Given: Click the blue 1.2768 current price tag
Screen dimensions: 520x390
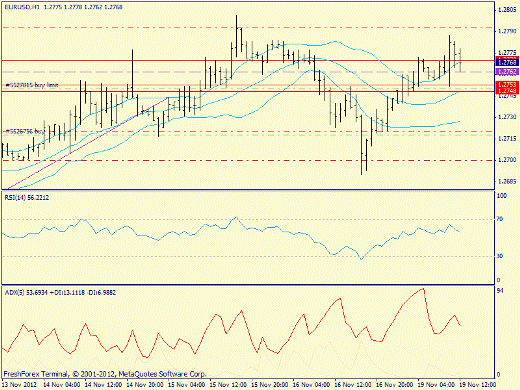Looking at the screenshot, I should click(x=507, y=62).
